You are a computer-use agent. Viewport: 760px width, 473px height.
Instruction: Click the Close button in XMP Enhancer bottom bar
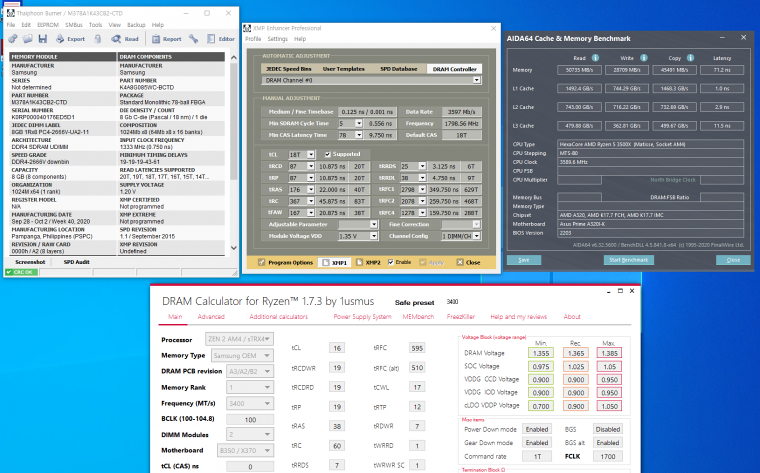[x=468, y=262]
